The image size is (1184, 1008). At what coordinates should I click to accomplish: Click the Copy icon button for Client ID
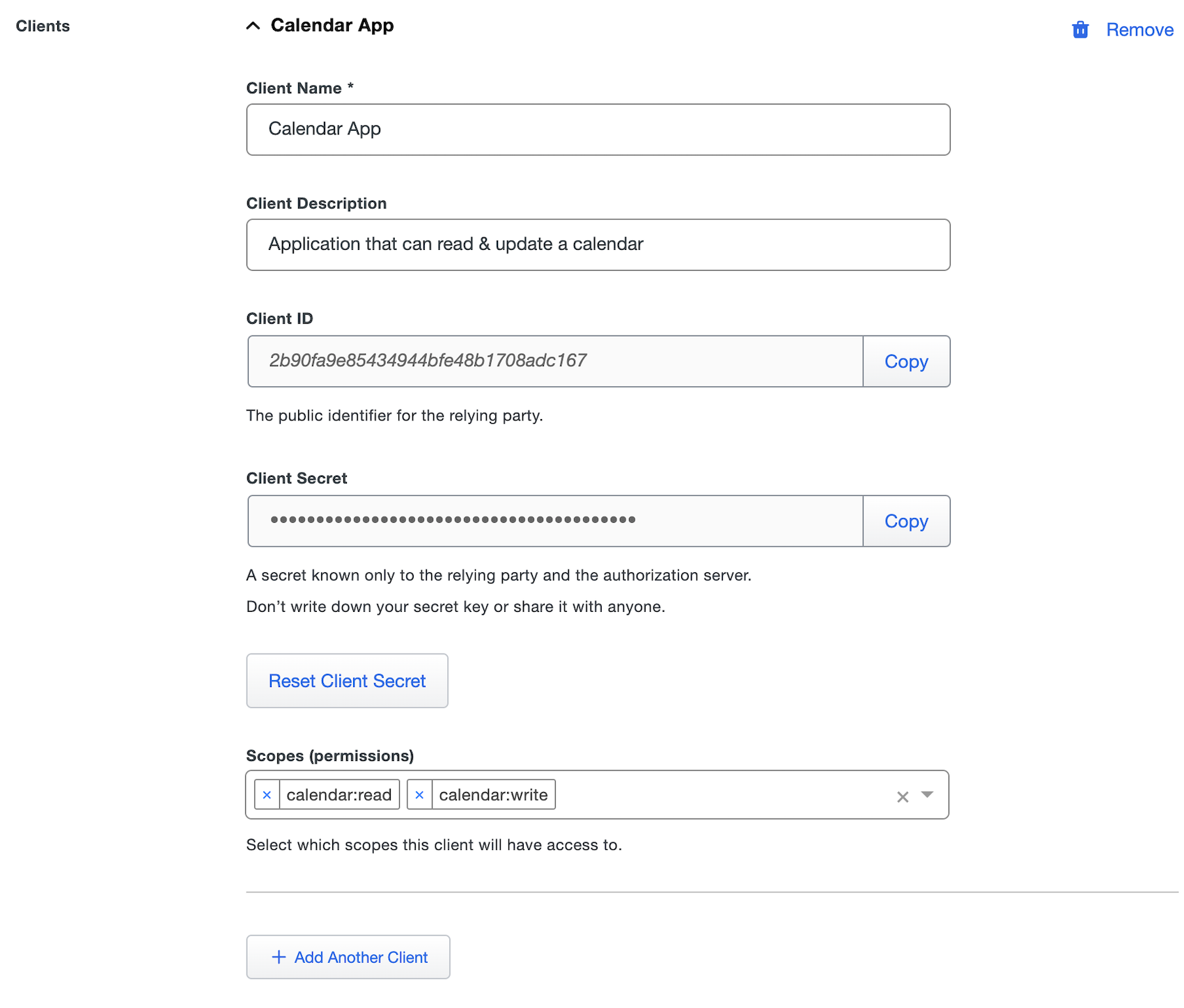pyautogui.click(x=906, y=361)
